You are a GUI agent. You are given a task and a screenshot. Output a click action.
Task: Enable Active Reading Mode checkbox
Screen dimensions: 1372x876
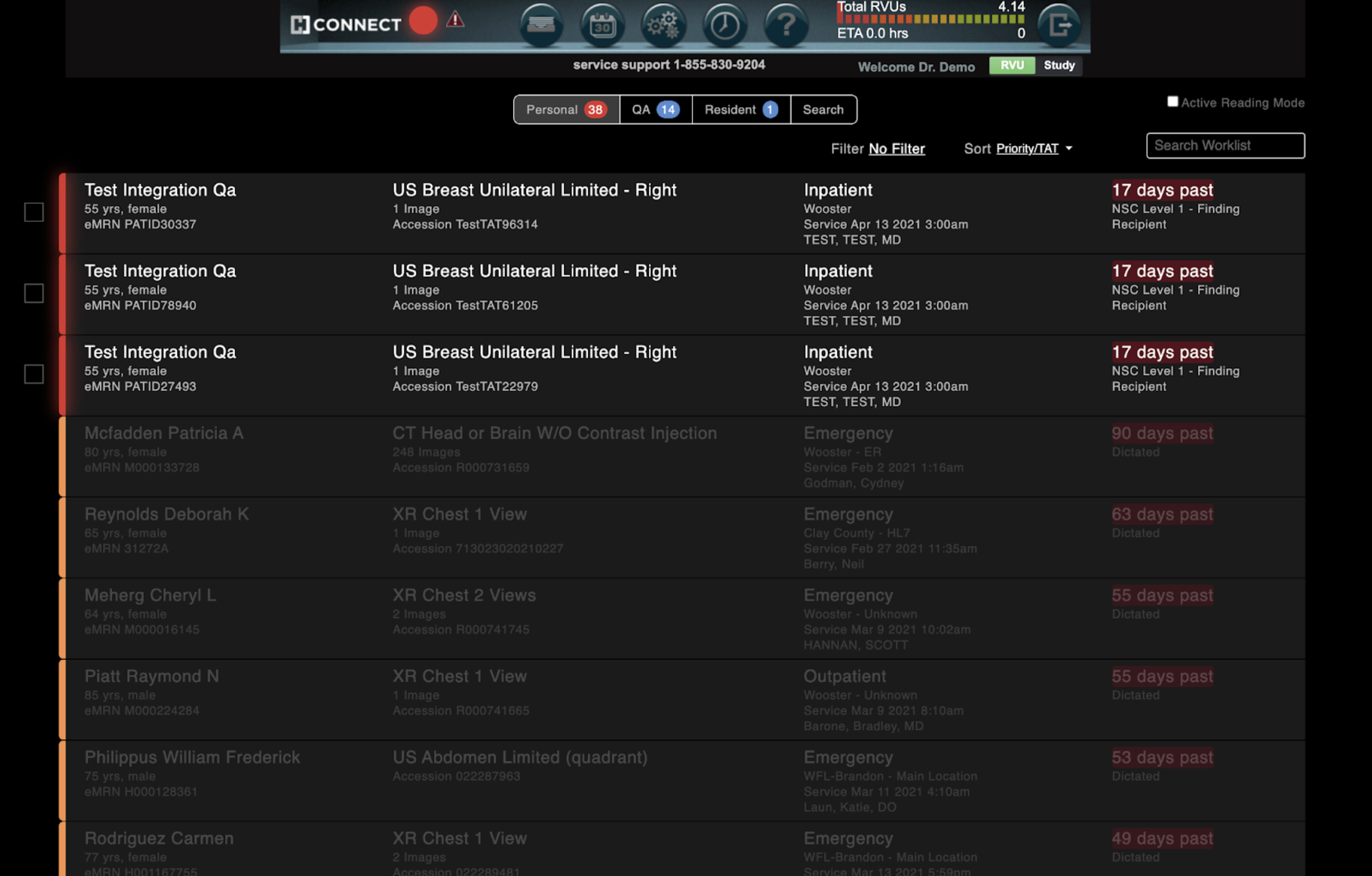(1172, 102)
